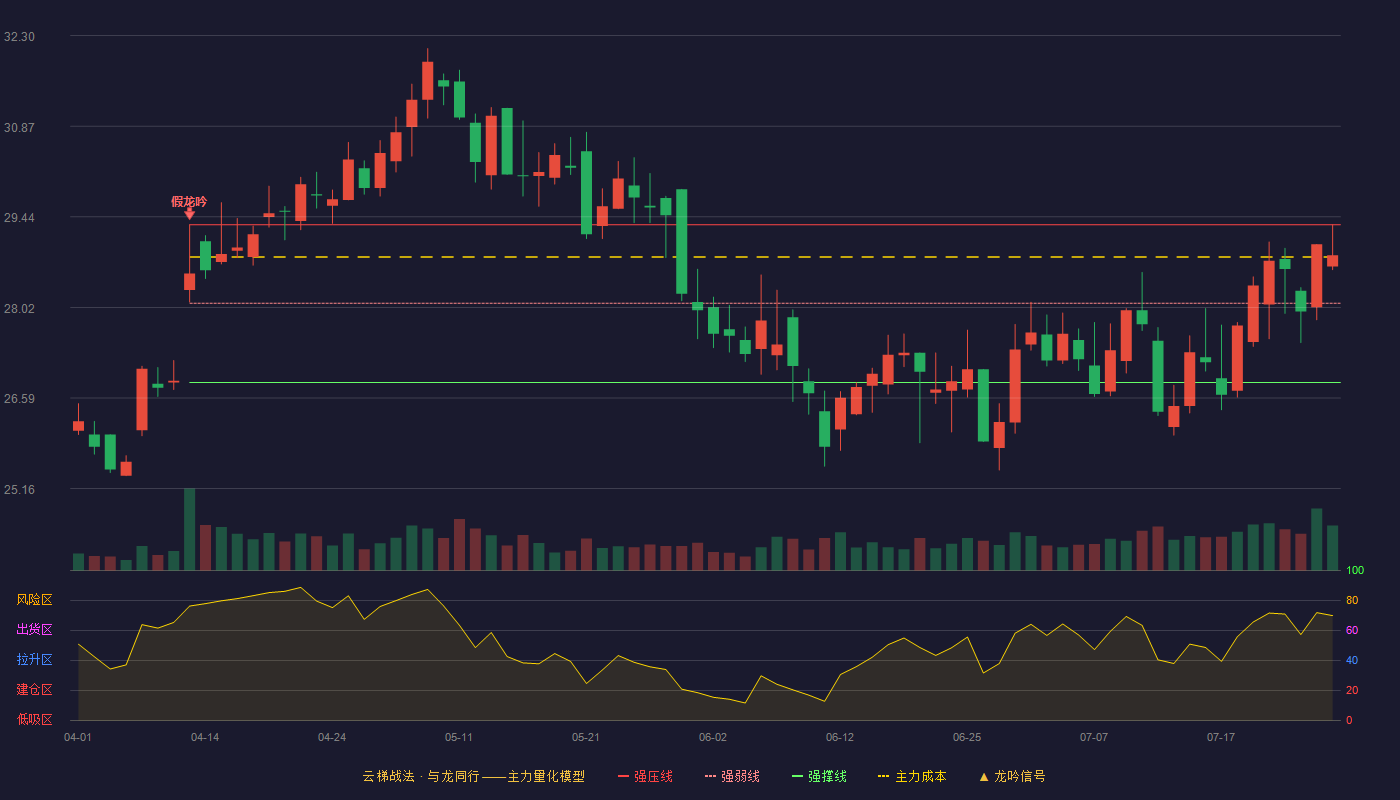Toggle the 强压线 legend entry
The image size is (1400, 800).
coord(645,776)
